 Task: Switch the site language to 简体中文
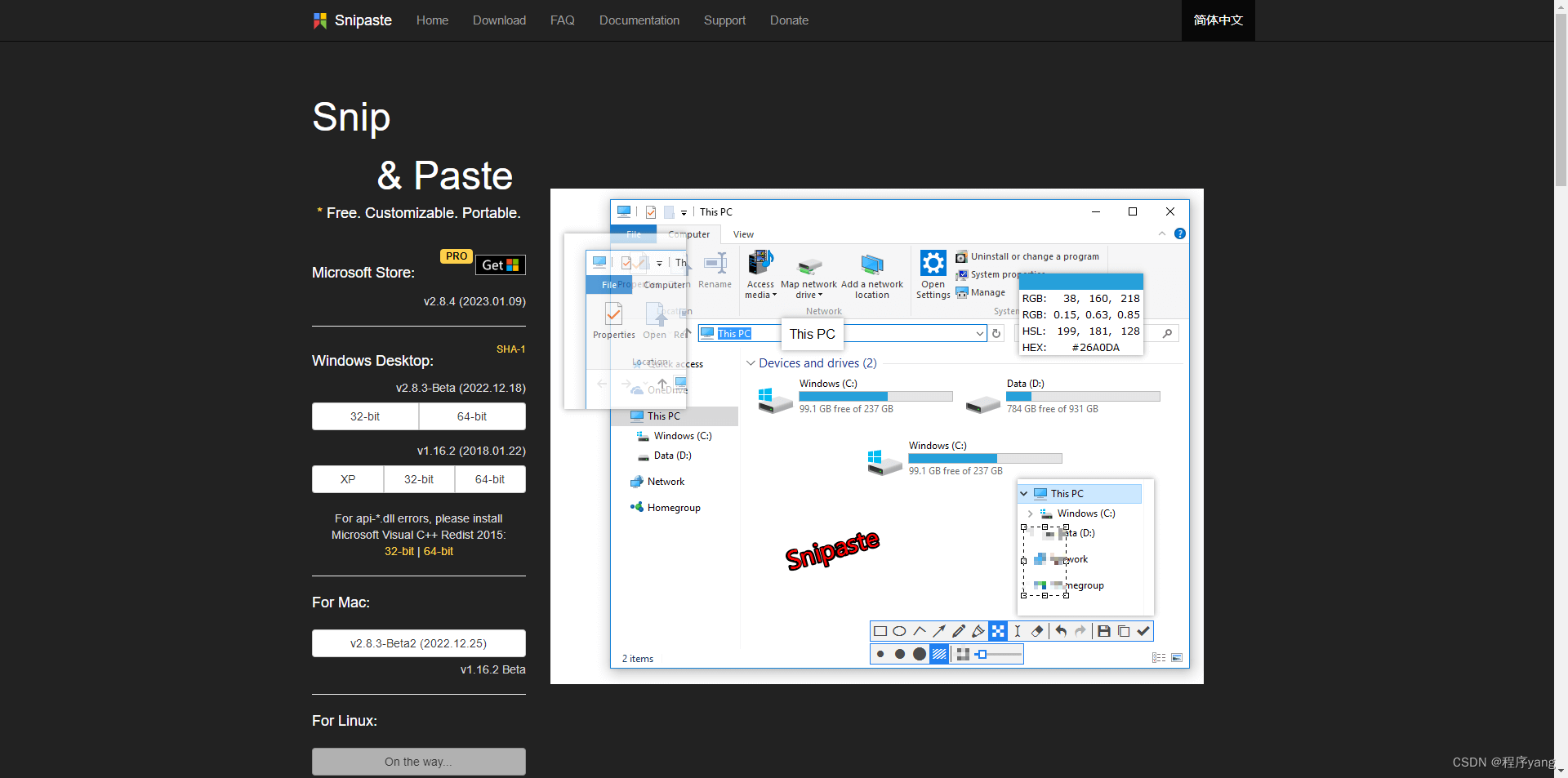[x=1218, y=20]
